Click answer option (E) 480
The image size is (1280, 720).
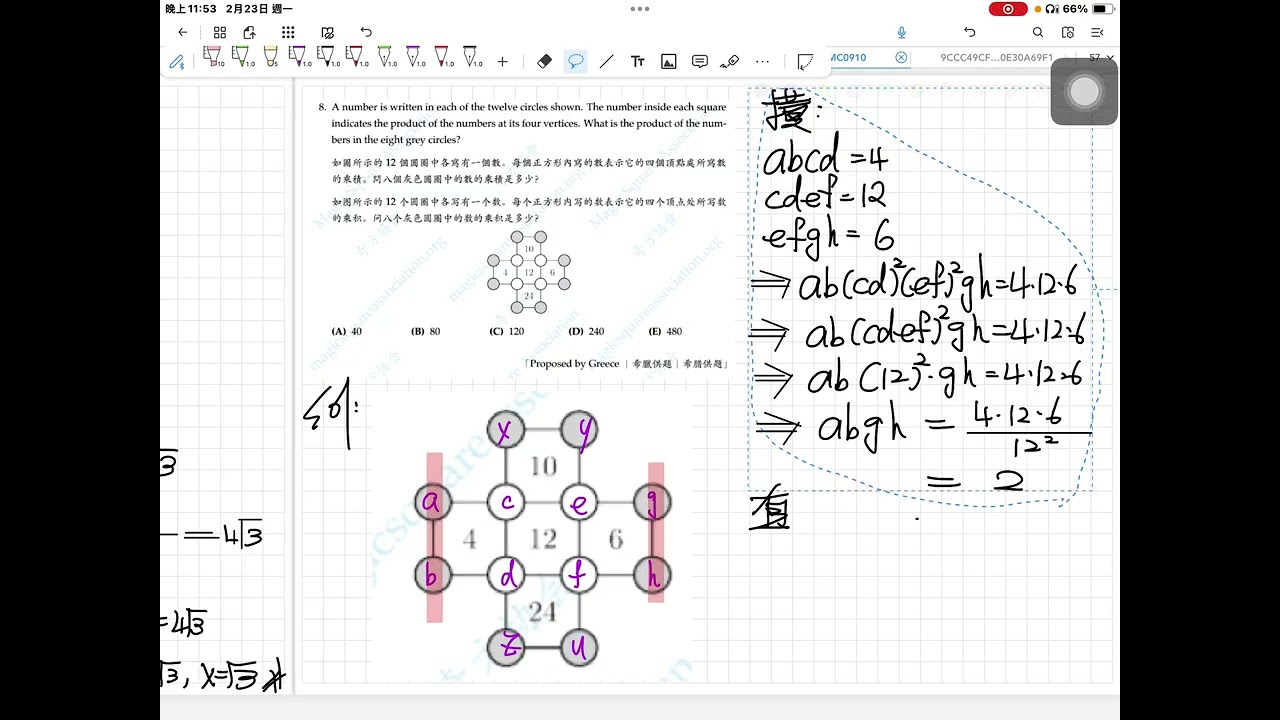[665, 331]
